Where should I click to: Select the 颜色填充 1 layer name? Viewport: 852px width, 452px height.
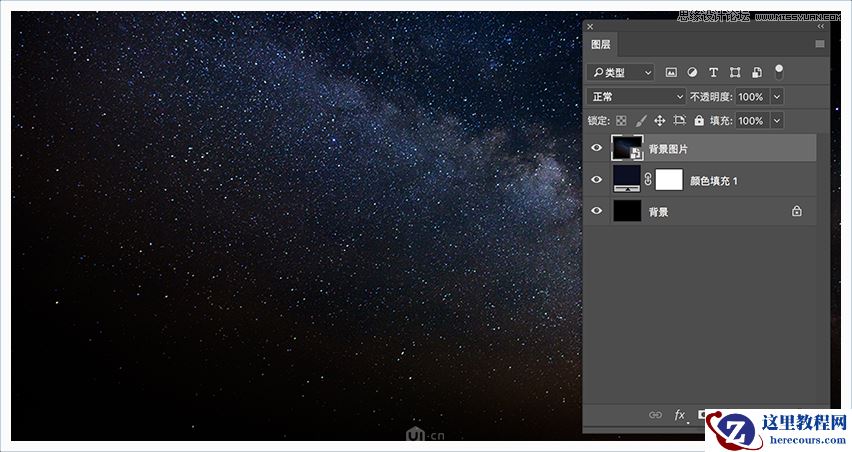714,181
